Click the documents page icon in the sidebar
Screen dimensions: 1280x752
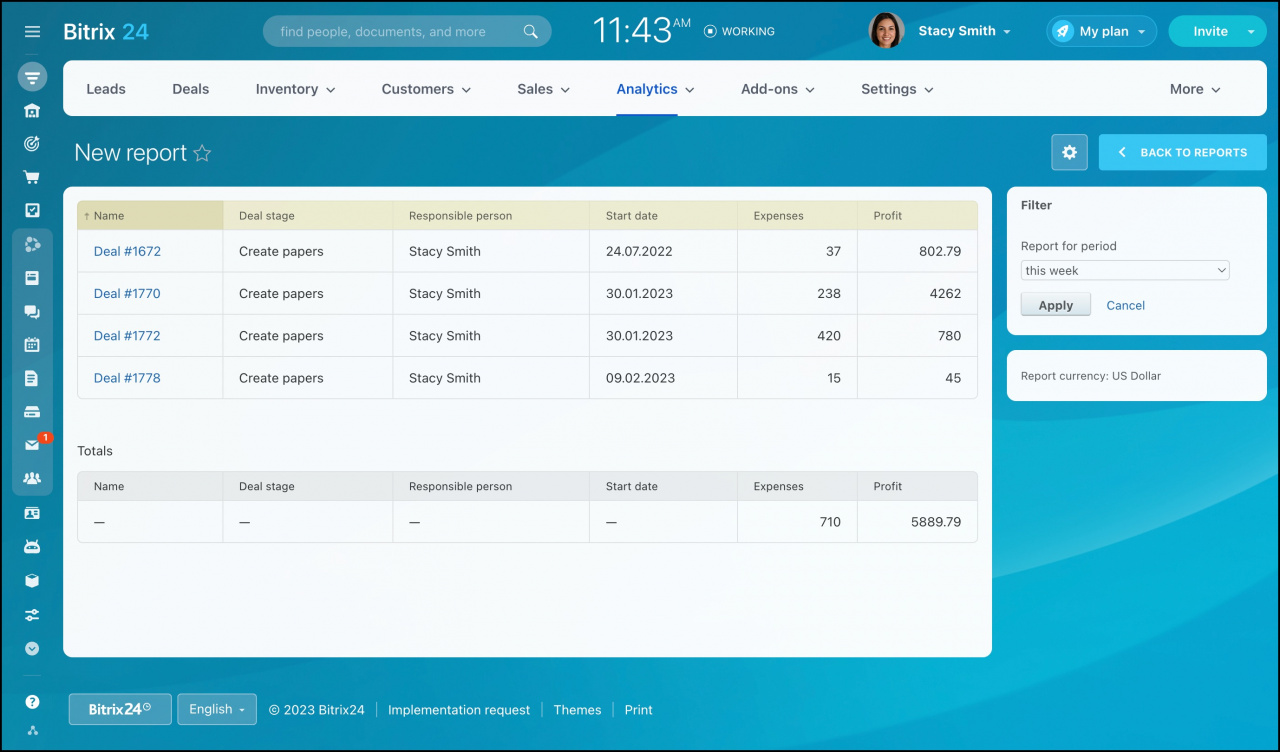(x=32, y=378)
